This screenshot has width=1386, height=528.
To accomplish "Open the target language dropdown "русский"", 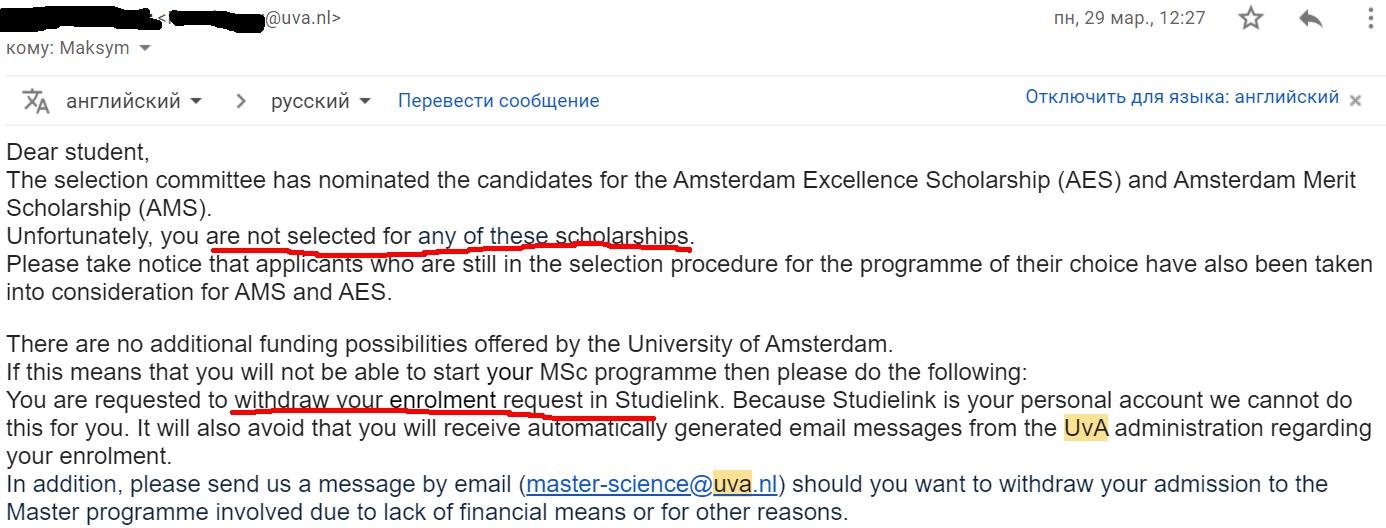I will (x=320, y=101).
